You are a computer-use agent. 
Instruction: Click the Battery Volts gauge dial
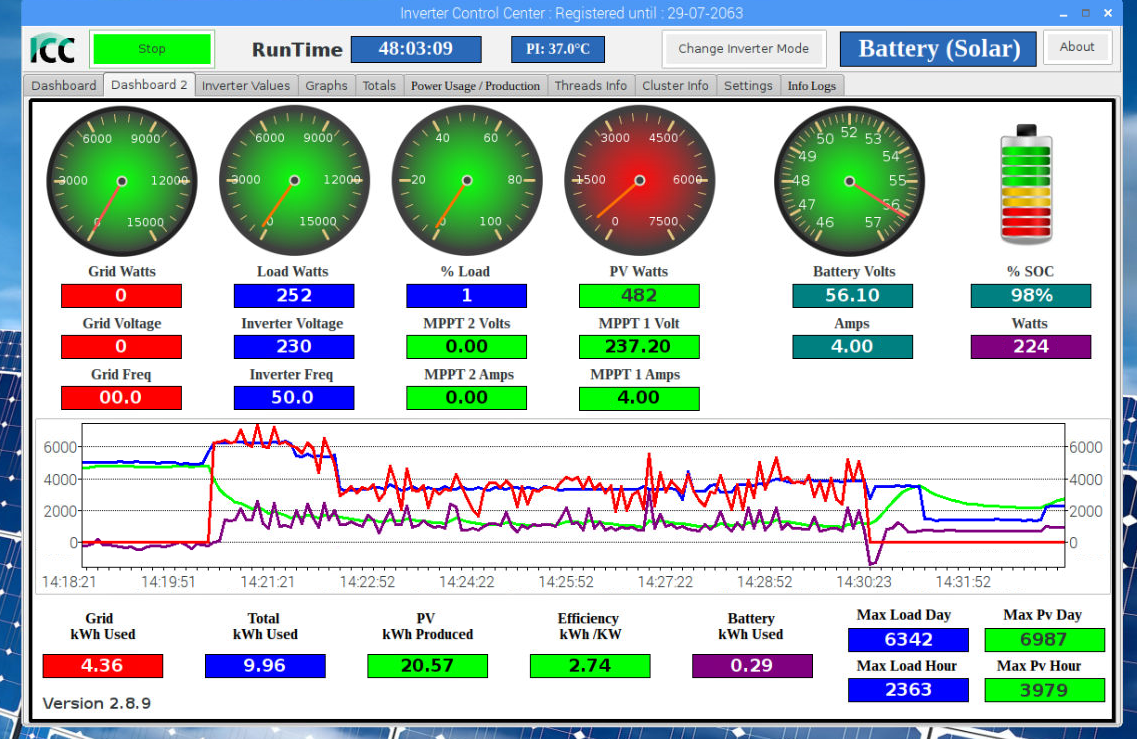point(849,181)
